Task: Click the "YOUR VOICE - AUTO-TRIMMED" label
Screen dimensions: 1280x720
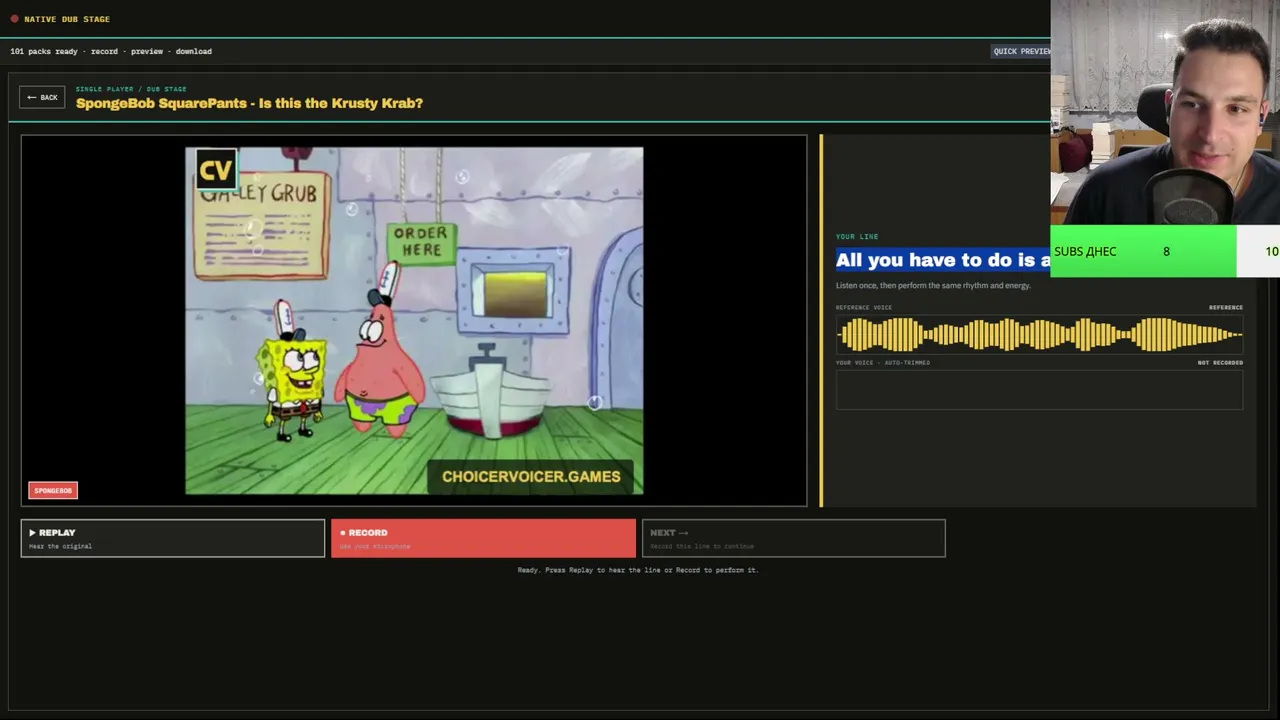Action: [x=883, y=362]
